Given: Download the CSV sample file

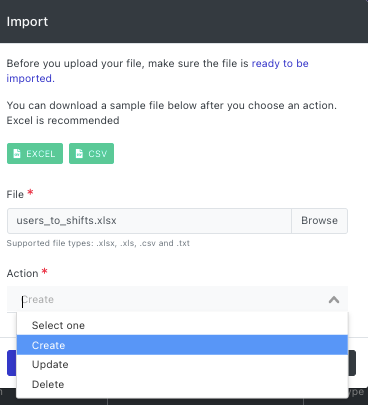Looking at the screenshot, I should tap(91, 154).
